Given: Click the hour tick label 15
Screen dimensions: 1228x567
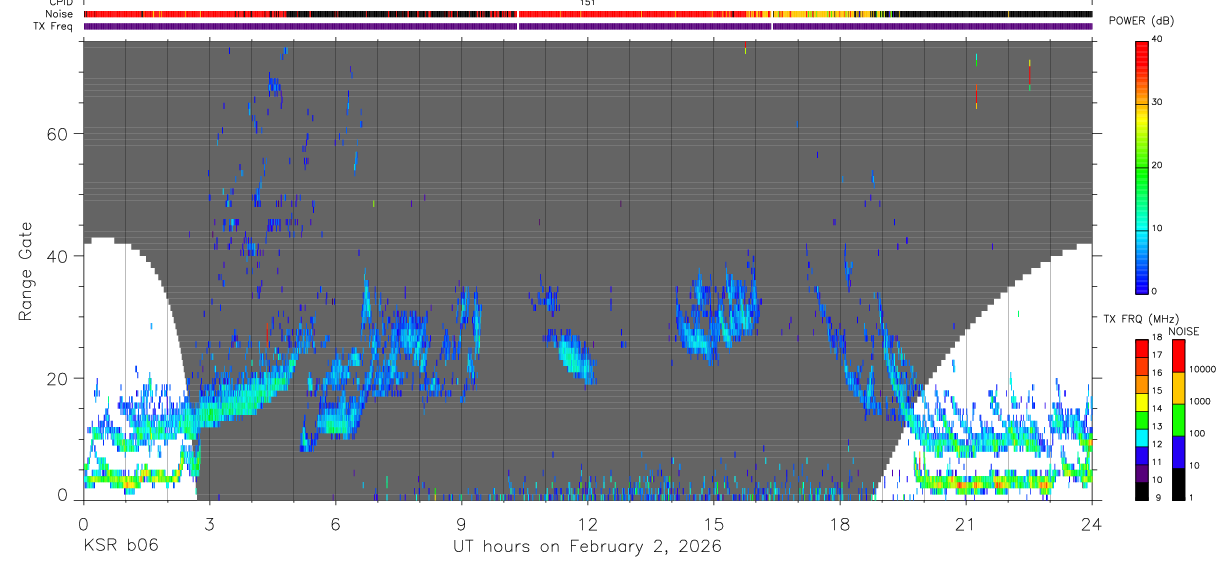Looking at the screenshot, I should coord(714,523).
